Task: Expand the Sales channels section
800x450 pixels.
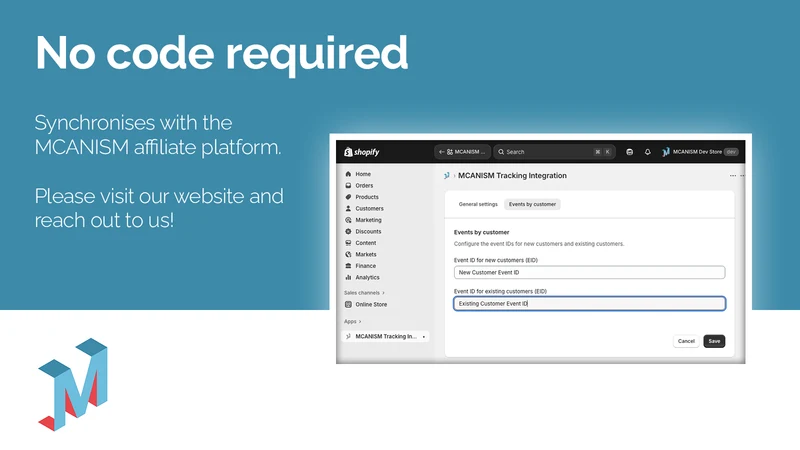Action: (364, 293)
